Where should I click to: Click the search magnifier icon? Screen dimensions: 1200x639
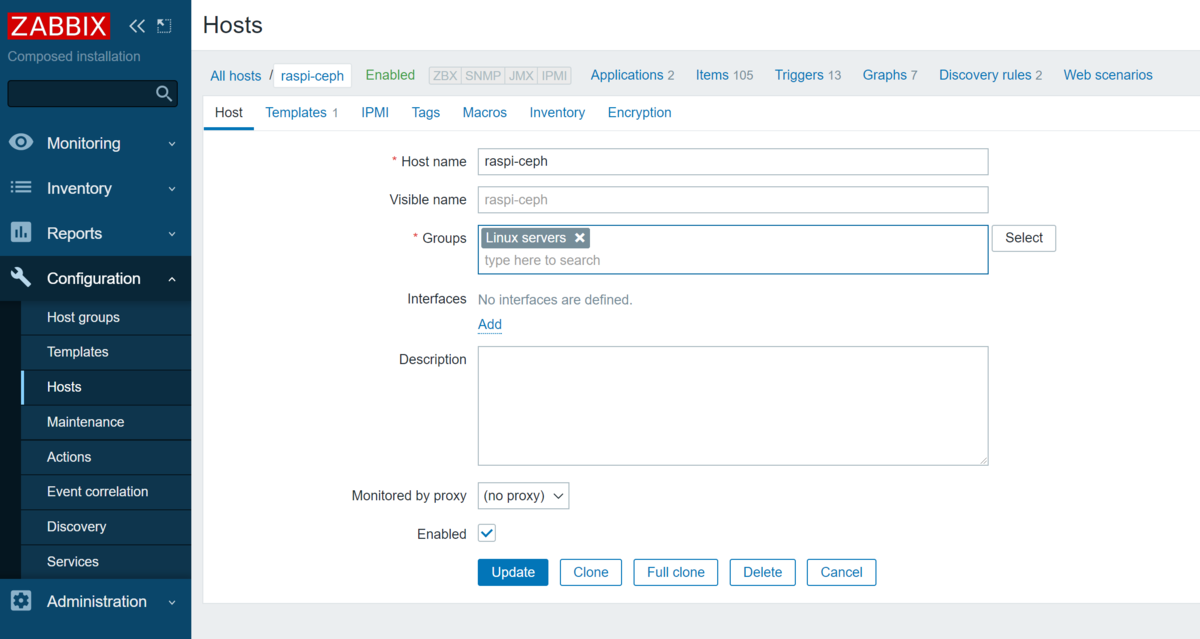click(x=164, y=94)
